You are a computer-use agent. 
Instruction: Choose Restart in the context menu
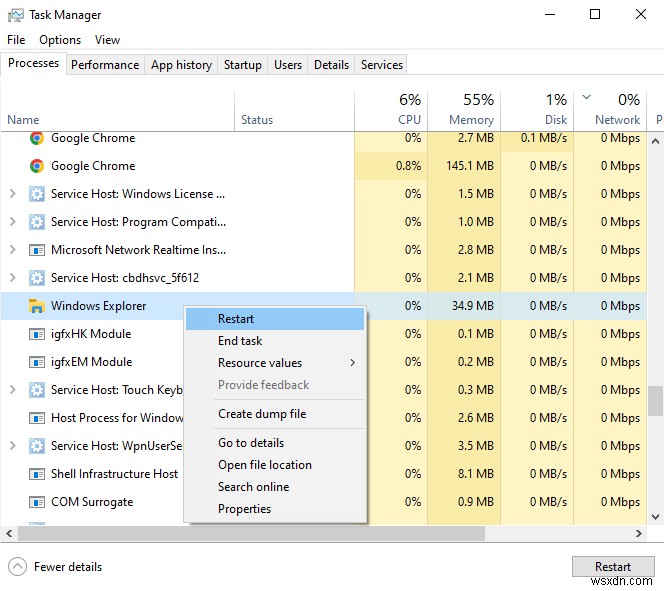point(275,319)
